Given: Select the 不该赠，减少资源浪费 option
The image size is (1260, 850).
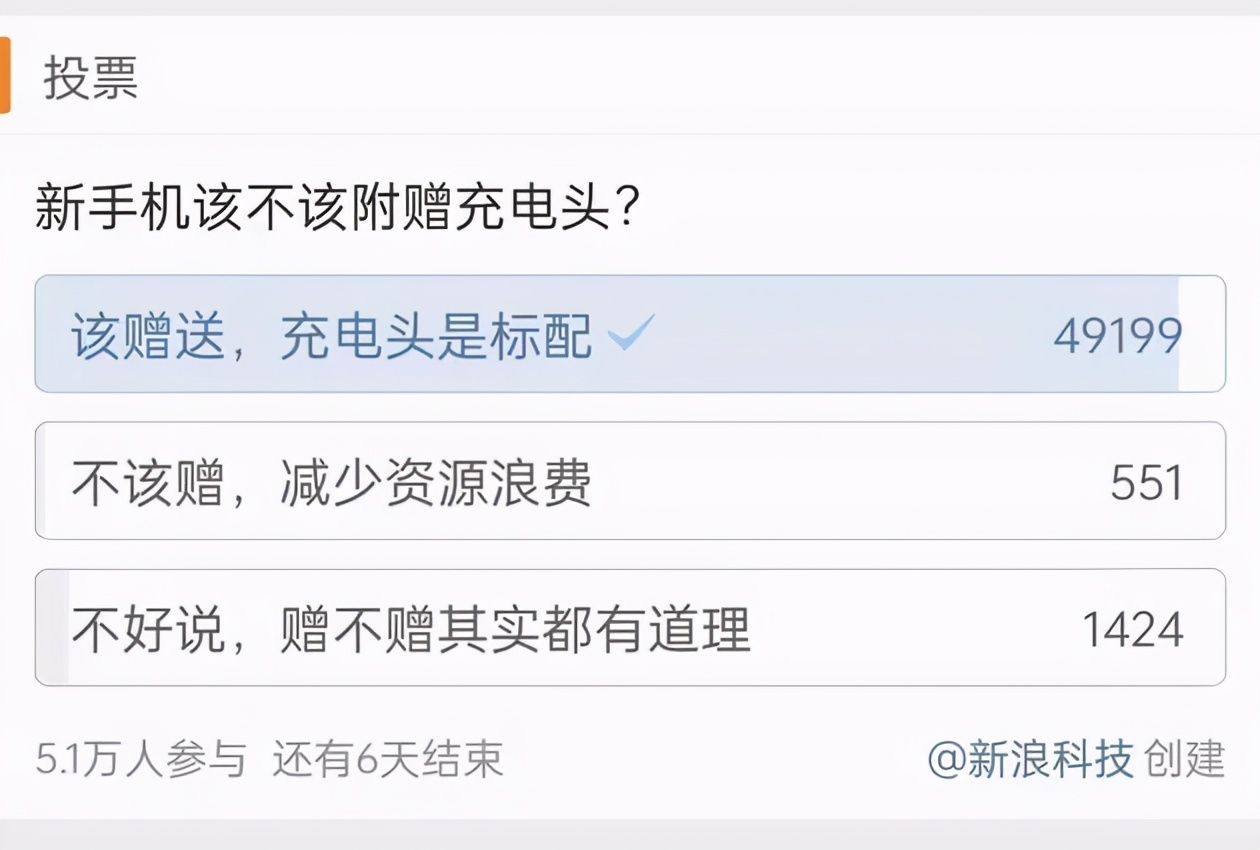Looking at the screenshot, I should tap(400, 481).
